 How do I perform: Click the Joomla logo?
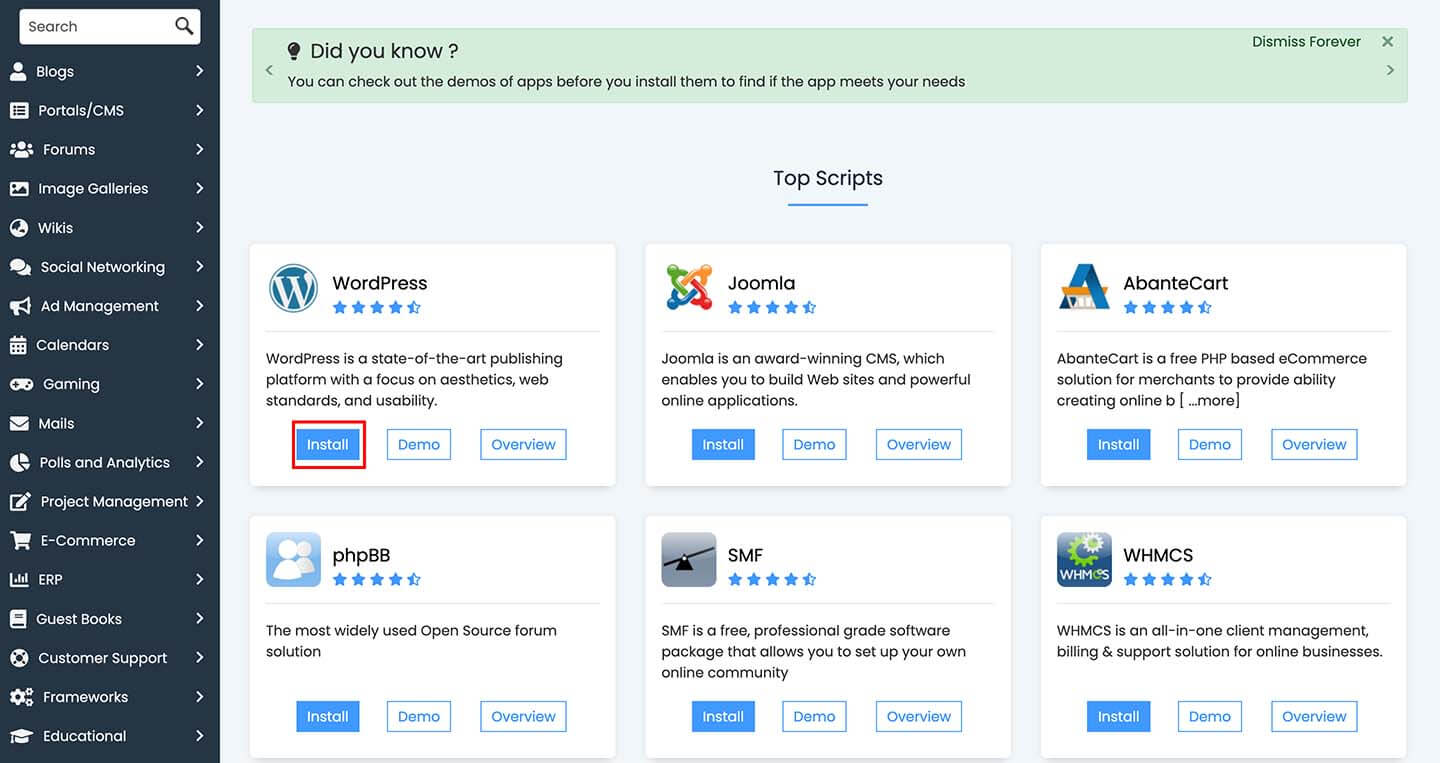coord(689,288)
